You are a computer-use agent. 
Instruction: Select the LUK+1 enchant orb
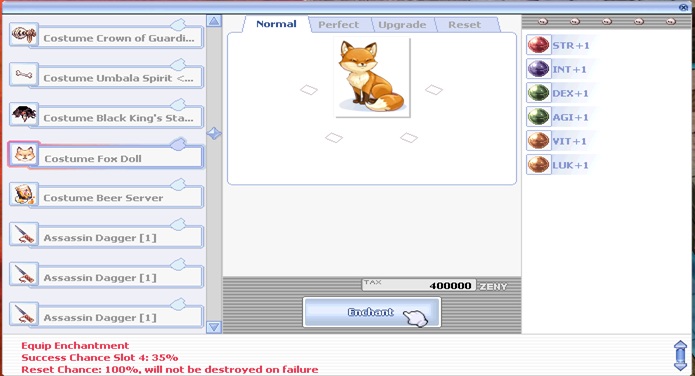539,165
